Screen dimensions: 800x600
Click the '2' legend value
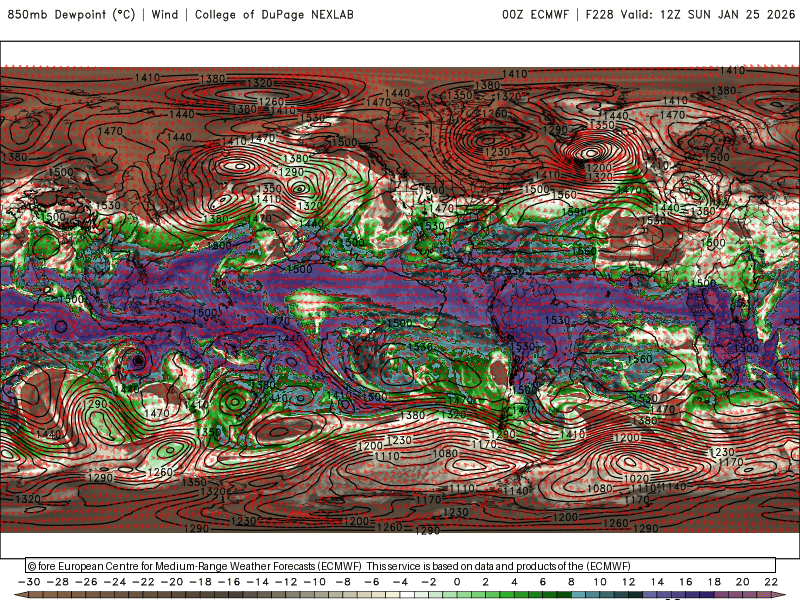pyautogui.click(x=485, y=582)
